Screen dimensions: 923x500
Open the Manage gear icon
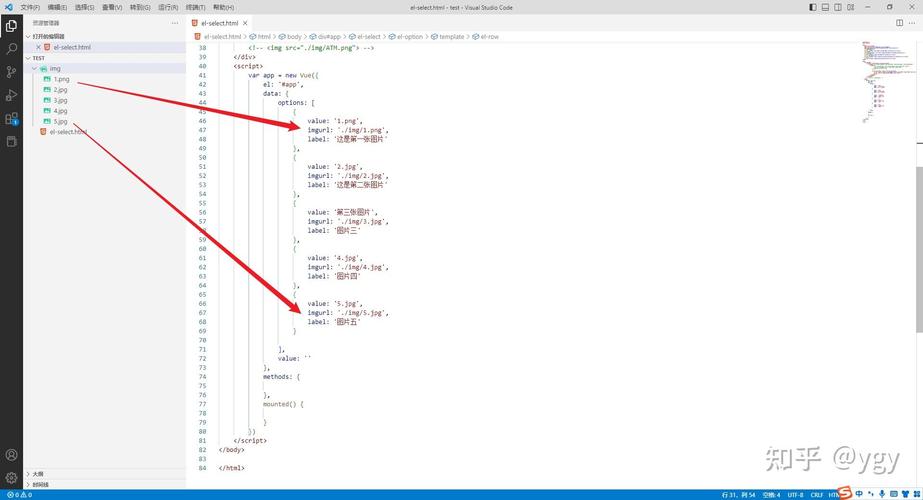point(11,478)
